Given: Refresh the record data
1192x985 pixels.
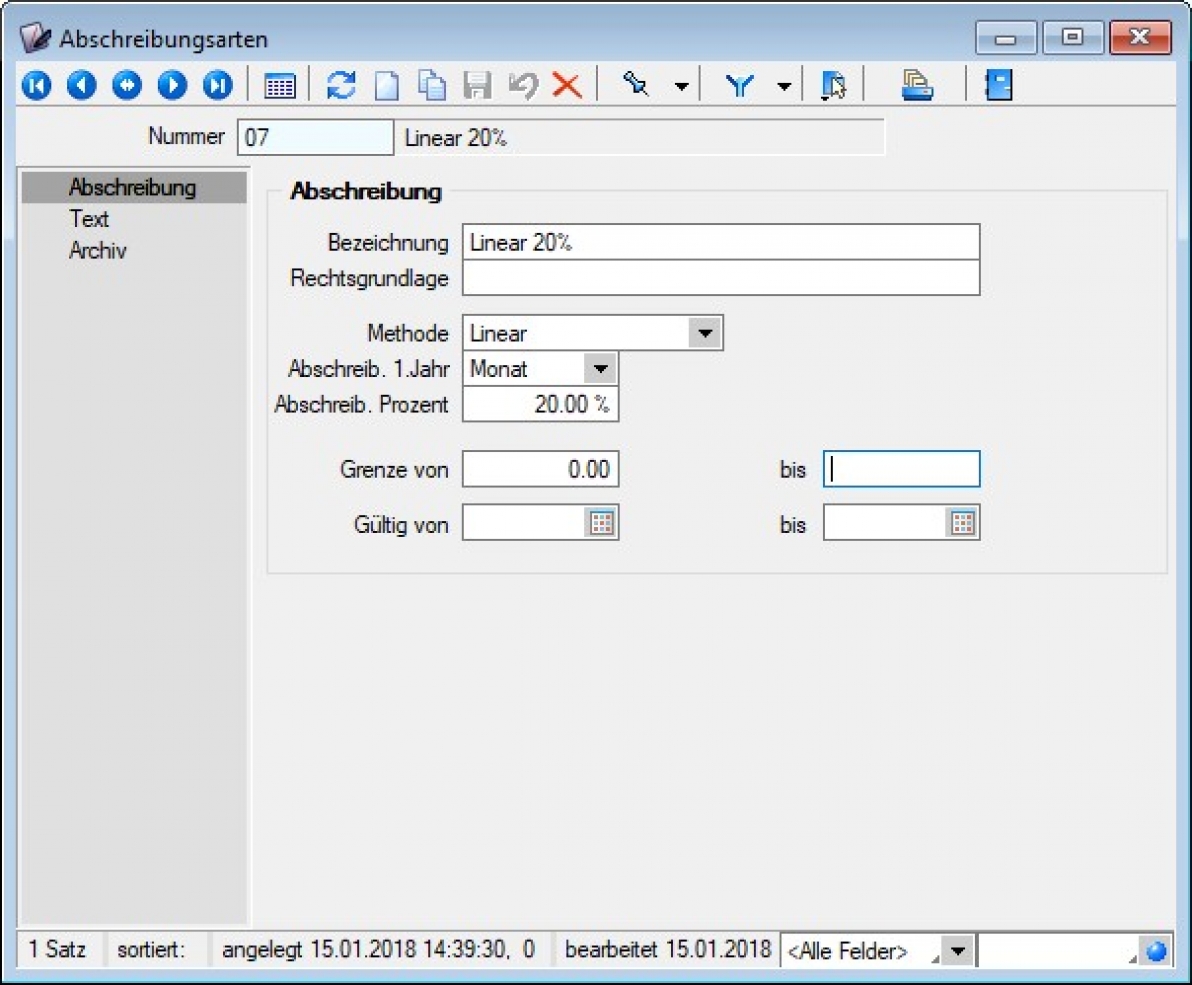Looking at the screenshot, I should click(x=341, y=85).
